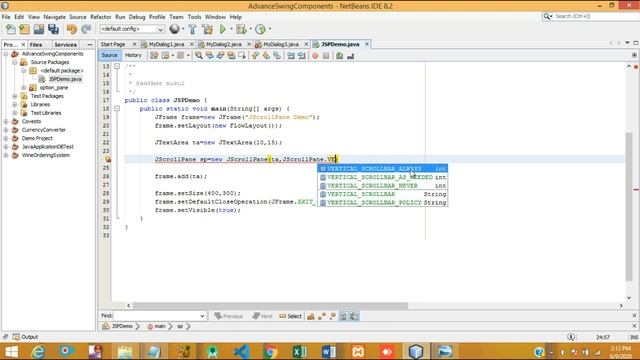Click the Next Bookmark icon in editor toolbar
This screenshot has width=640, height=360.
pyautogui.click(x=266, y=56)
